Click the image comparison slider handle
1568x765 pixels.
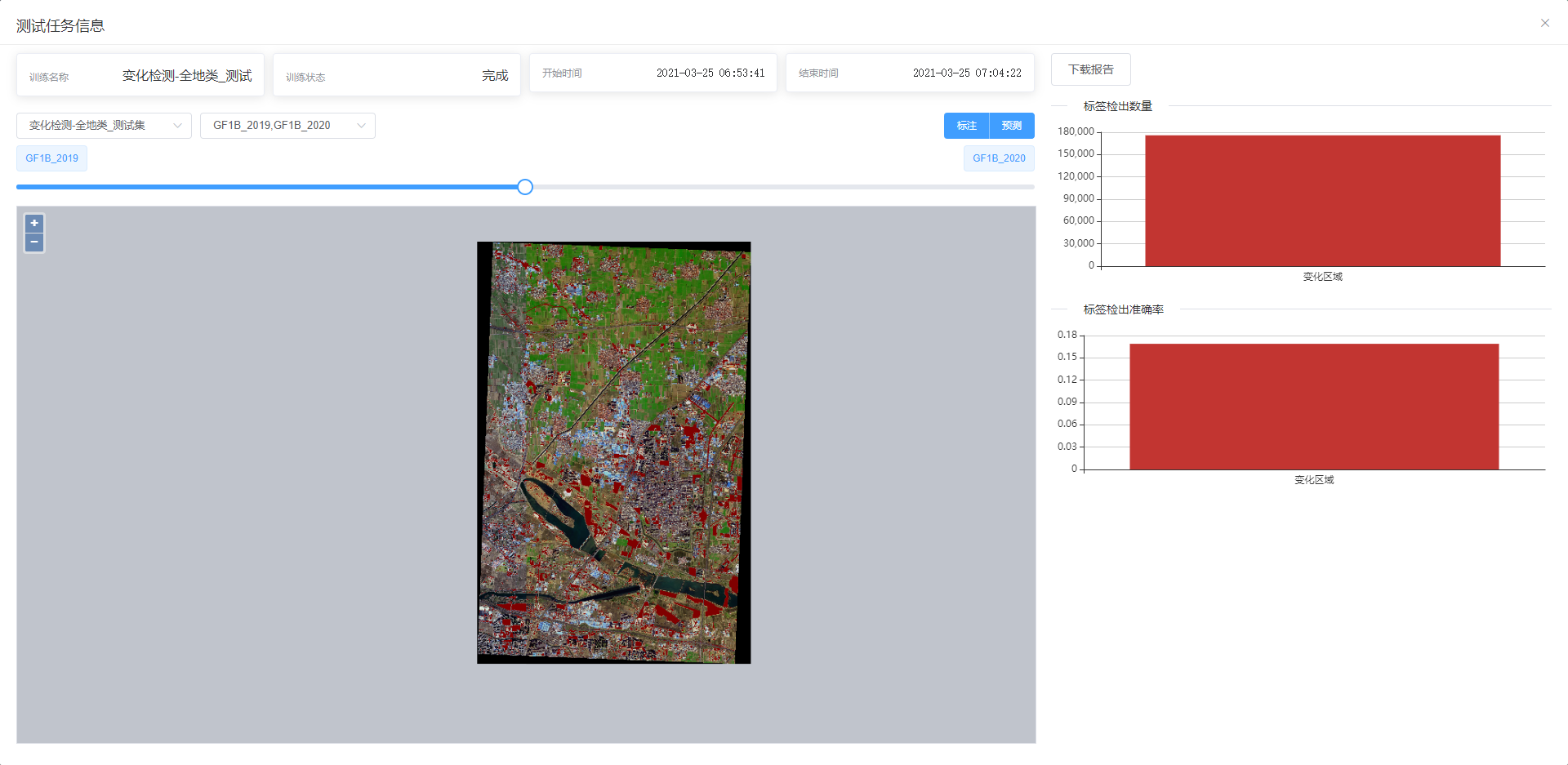(525, 187)
